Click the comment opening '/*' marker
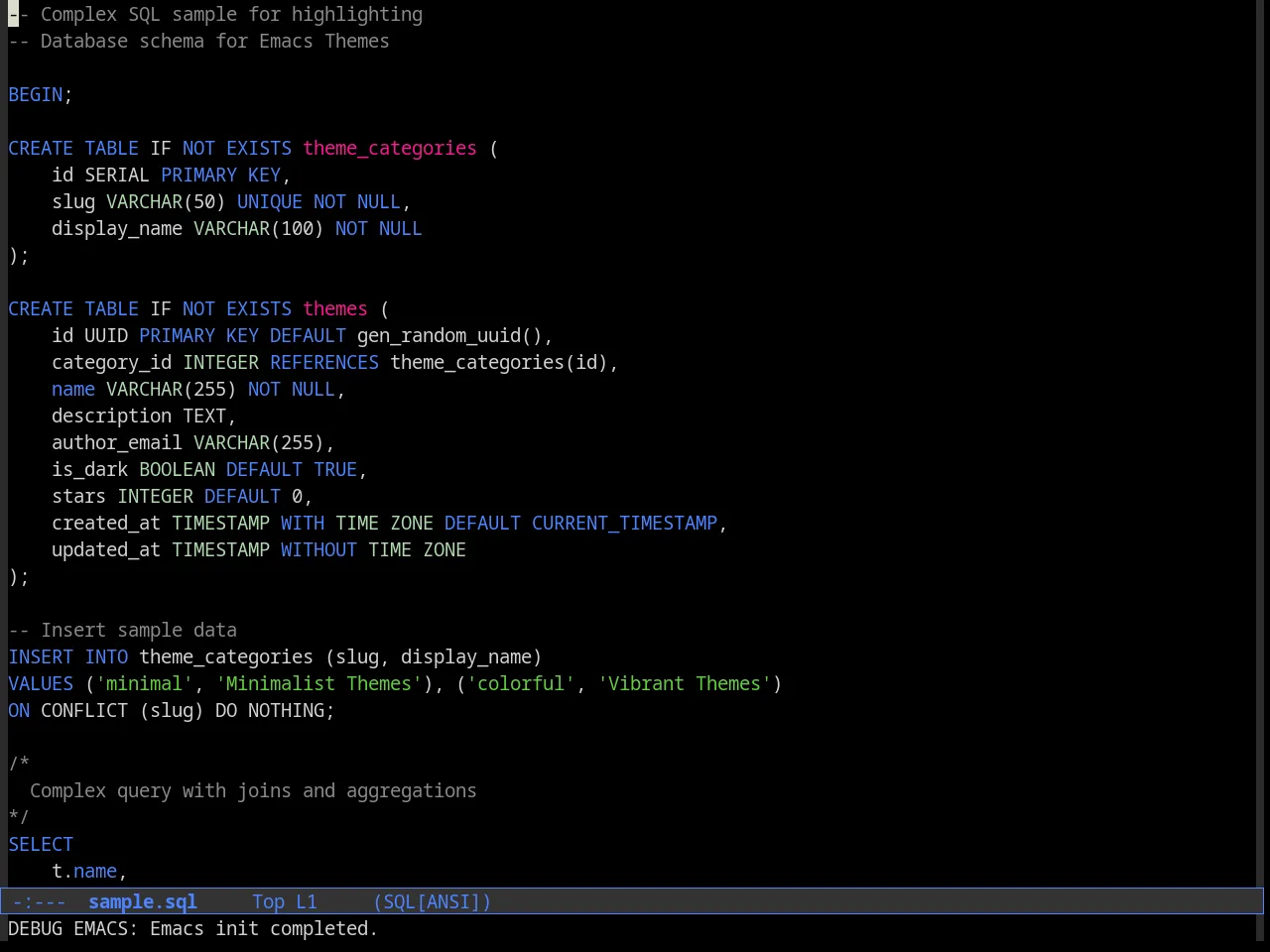This screenshot has height=952, width=1270. click(19, 764)
